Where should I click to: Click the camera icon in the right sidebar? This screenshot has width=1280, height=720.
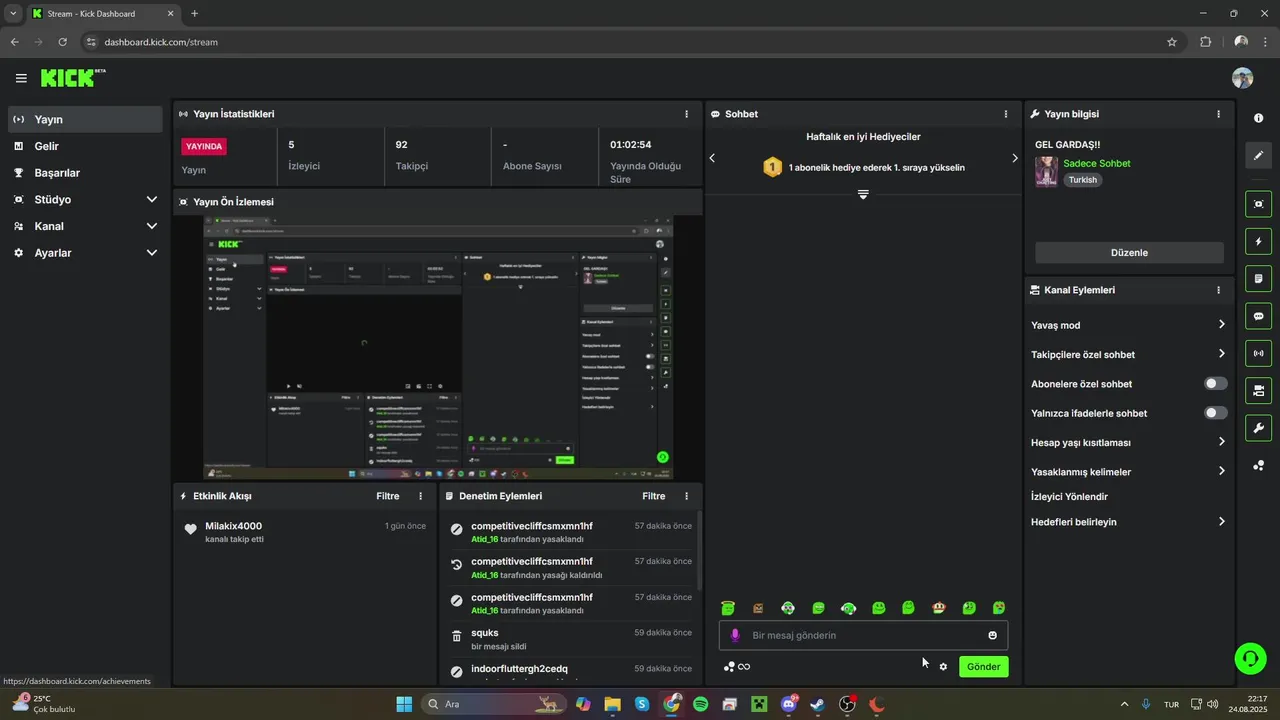coord(1258,390)
